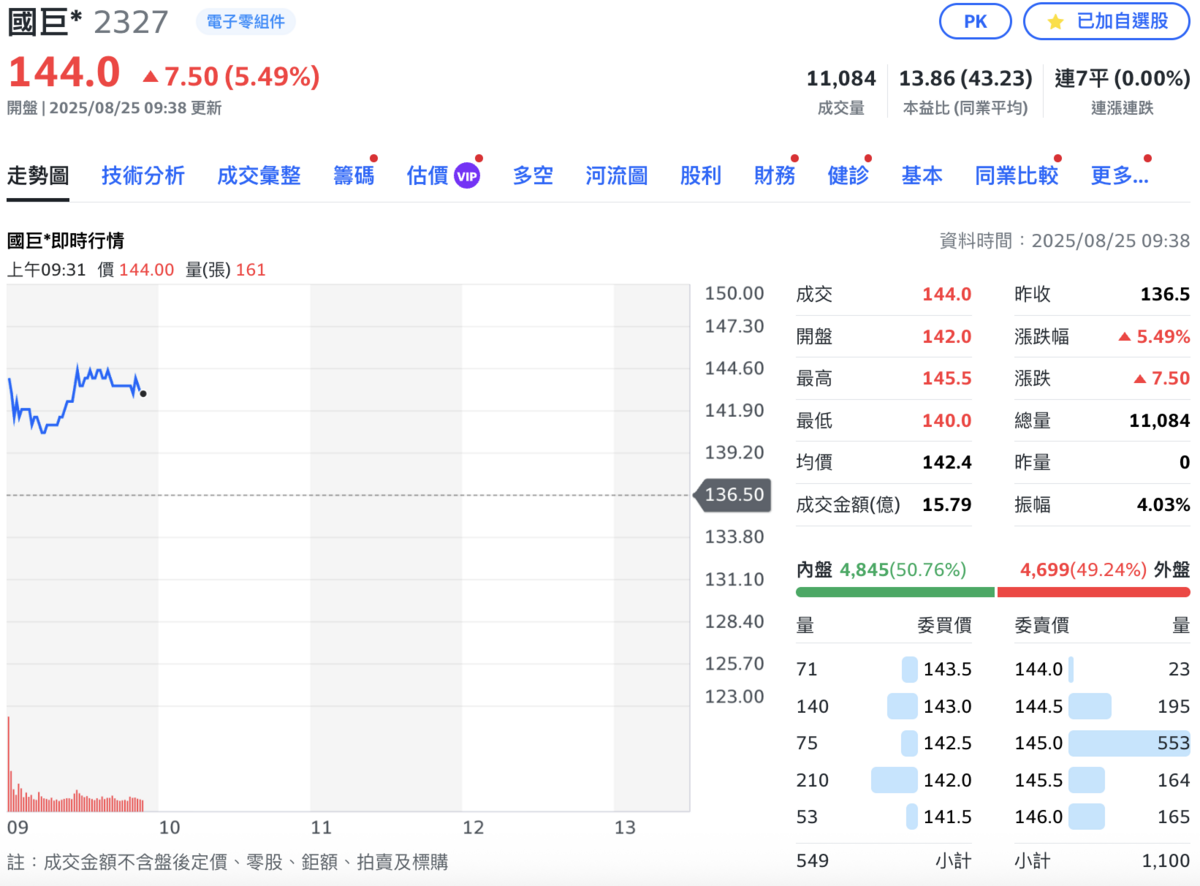Screen dimensions: 1200x886
Task: Click the ask price 145.5
Action: tap(1038, 780)
